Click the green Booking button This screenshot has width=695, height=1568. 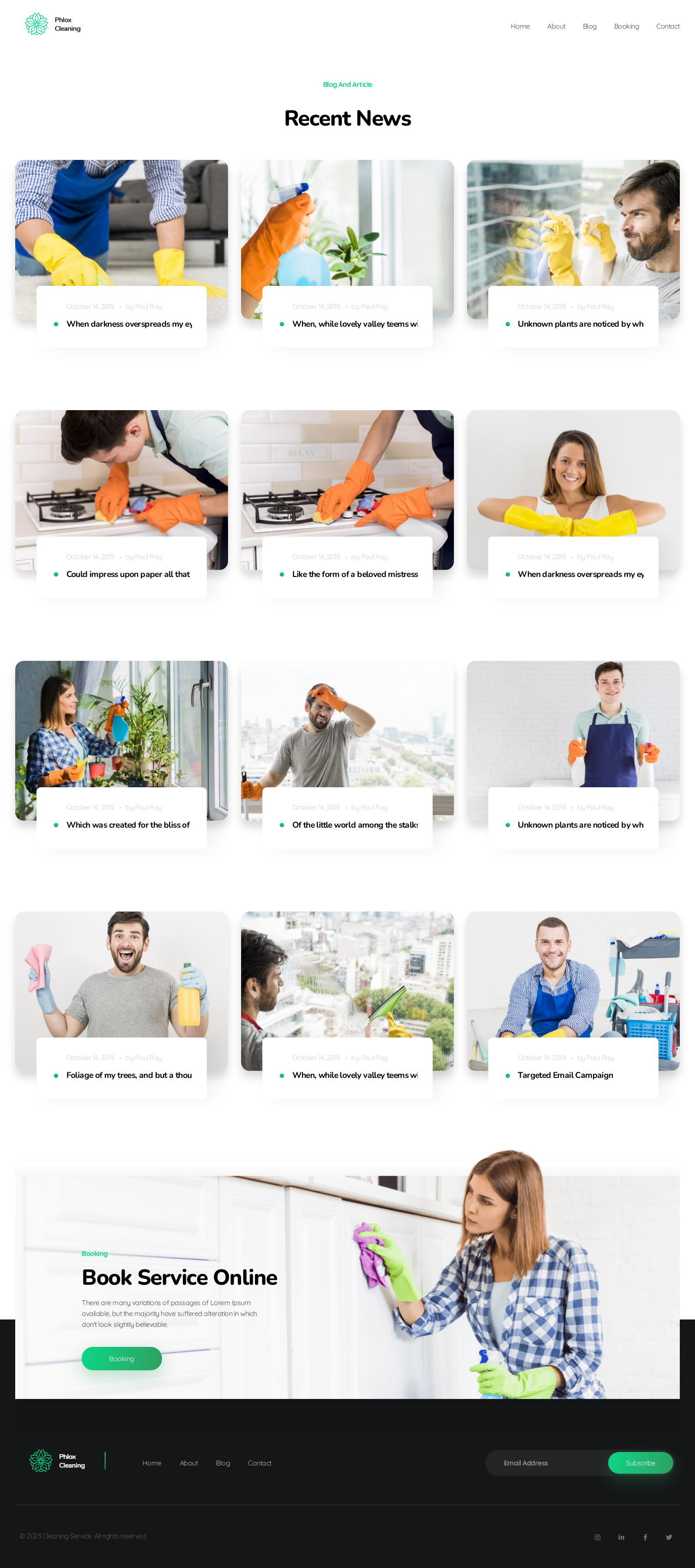click(122, 1359)
